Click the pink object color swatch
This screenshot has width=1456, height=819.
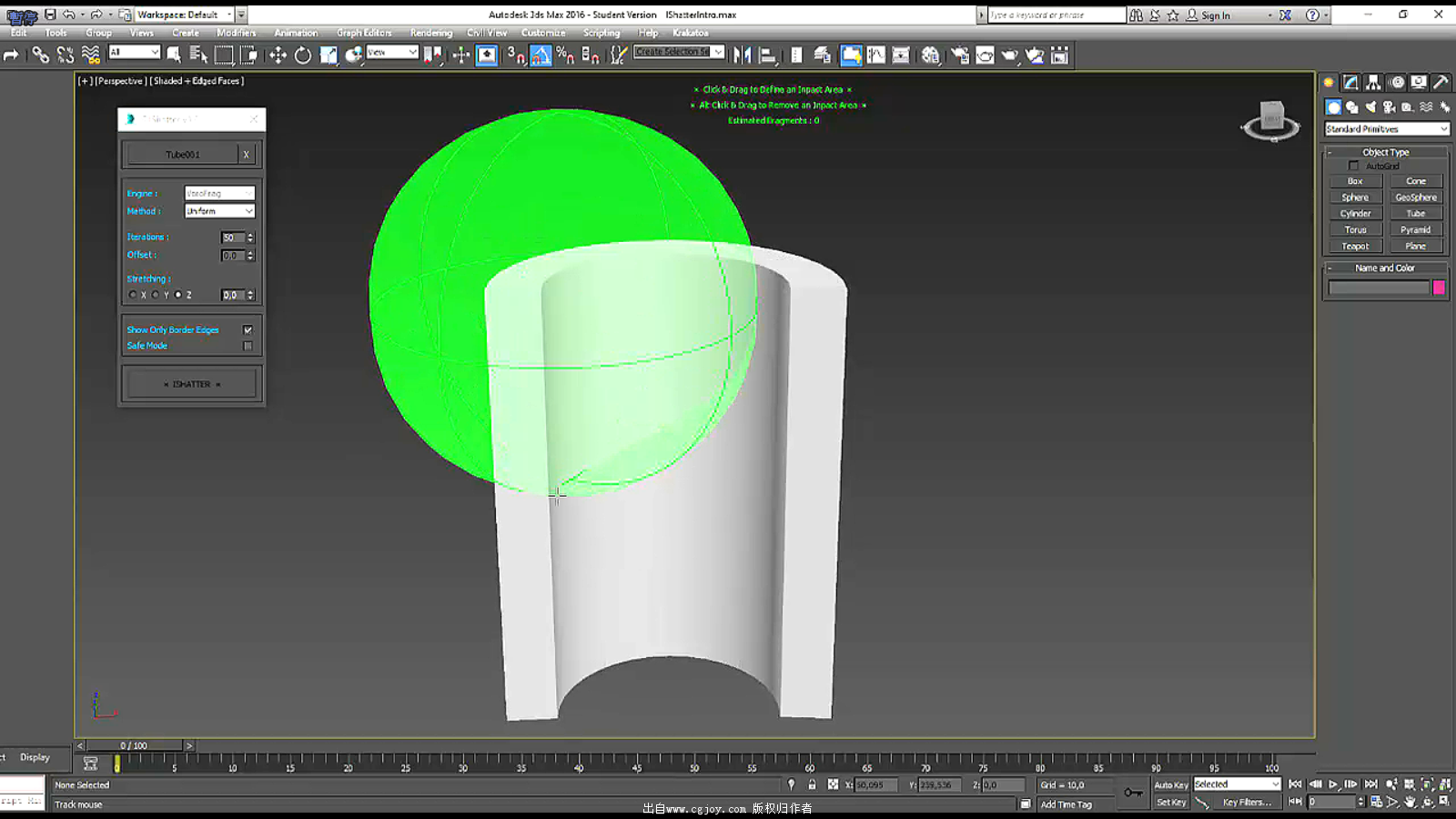coord(1439,288)
